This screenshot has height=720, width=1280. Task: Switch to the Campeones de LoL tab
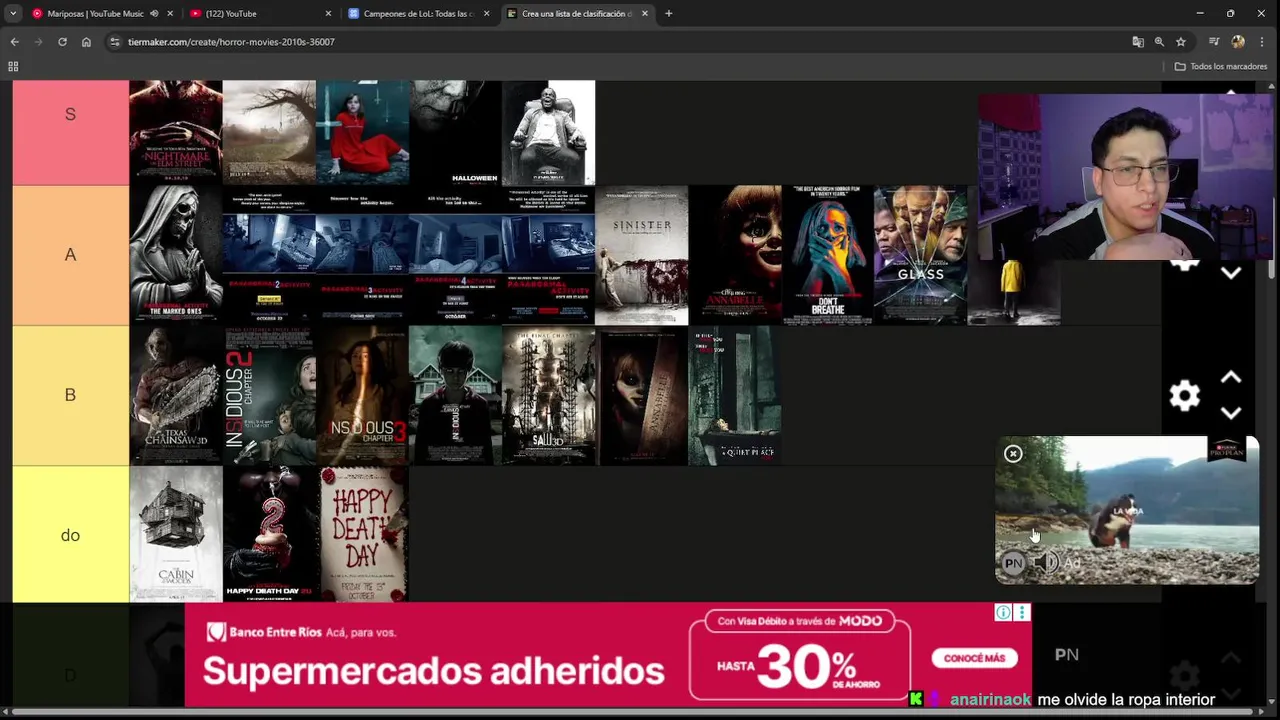click(x=418, y=14)
